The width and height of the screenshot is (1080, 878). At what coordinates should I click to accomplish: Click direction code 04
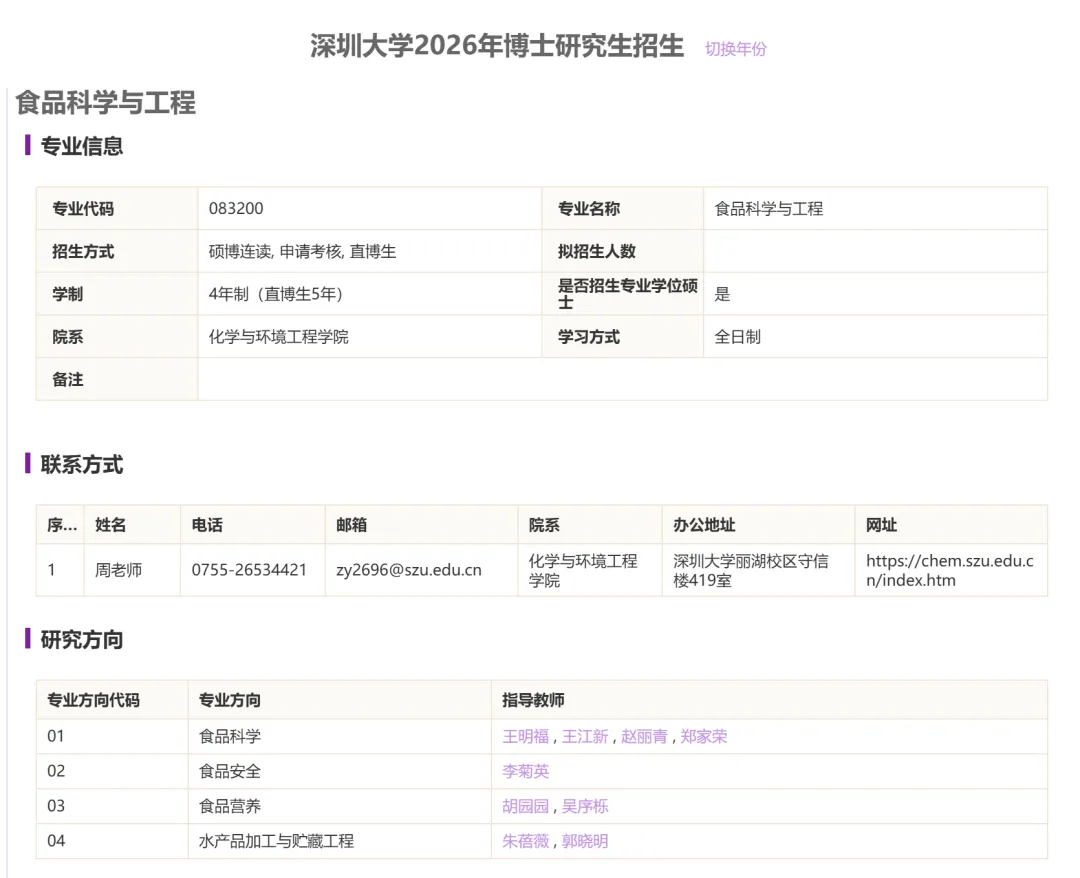tap(56, 841)
